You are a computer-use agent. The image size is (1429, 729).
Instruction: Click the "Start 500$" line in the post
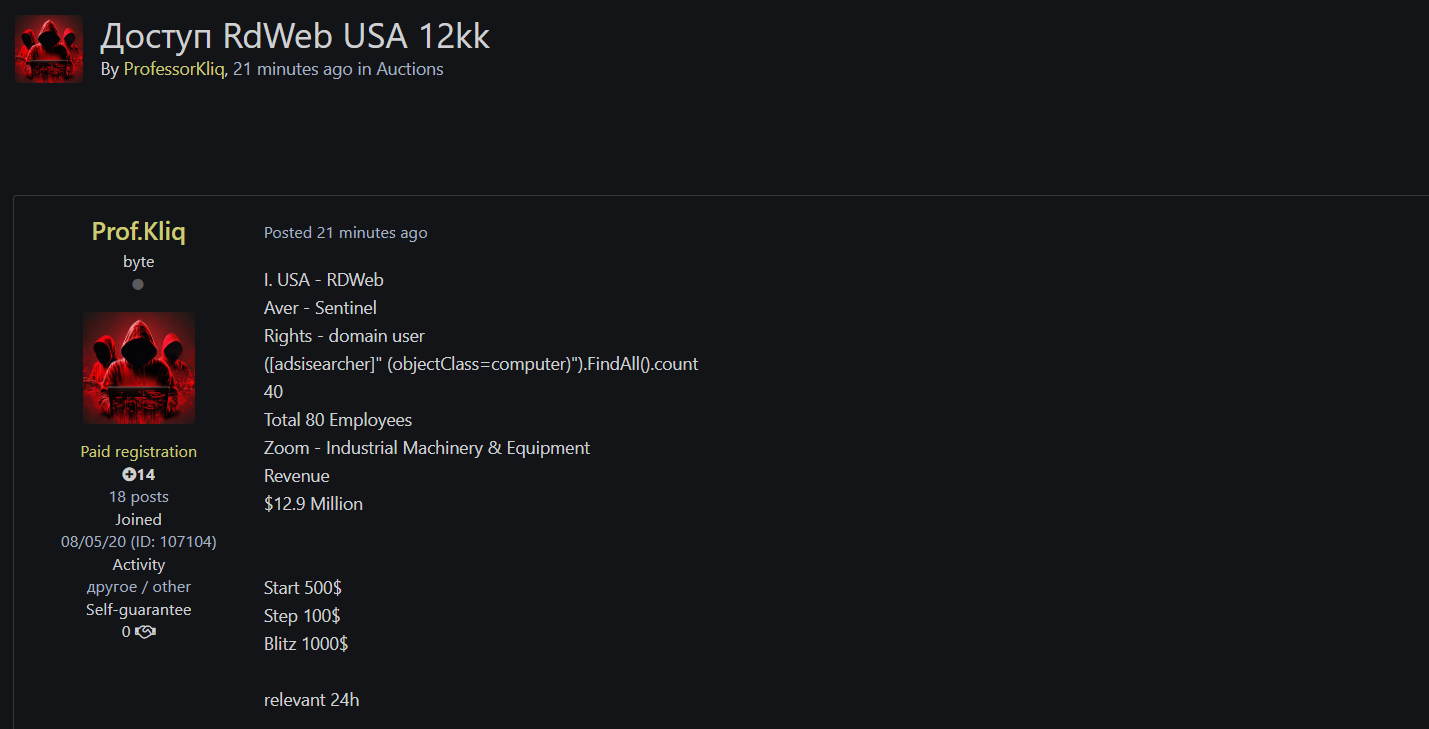coord(303,587)
